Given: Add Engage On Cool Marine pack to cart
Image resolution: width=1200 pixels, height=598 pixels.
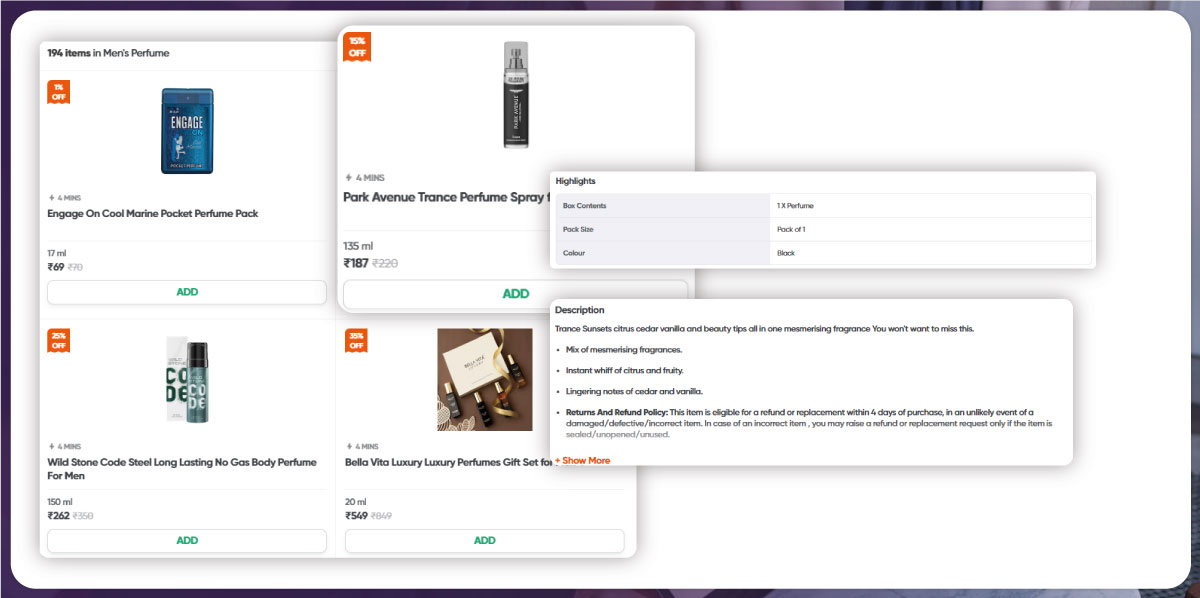Looking at the screenshot, I should (187, 292).
